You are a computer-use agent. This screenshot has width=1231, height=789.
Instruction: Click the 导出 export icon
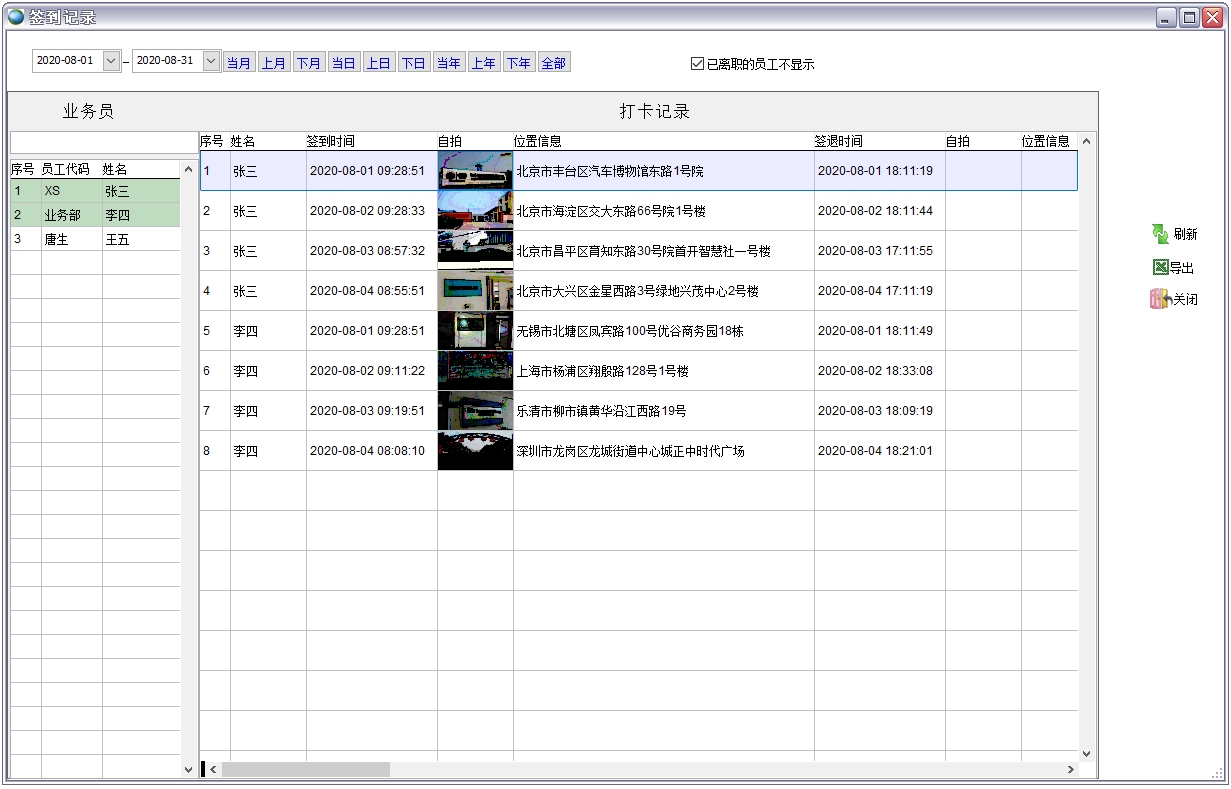click(x=1160, y=267)
